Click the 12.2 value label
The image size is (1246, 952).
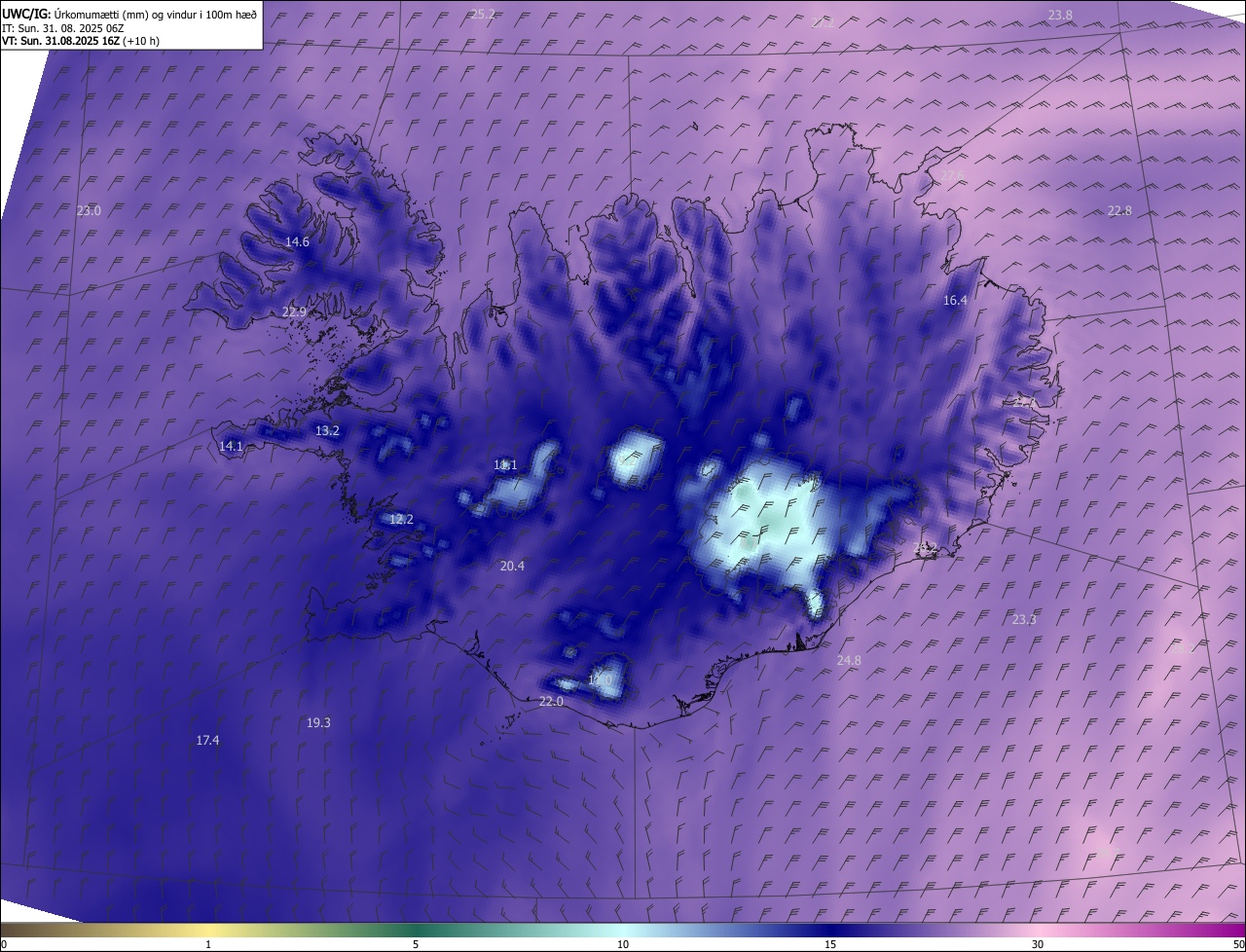click(x=401, y=520)
